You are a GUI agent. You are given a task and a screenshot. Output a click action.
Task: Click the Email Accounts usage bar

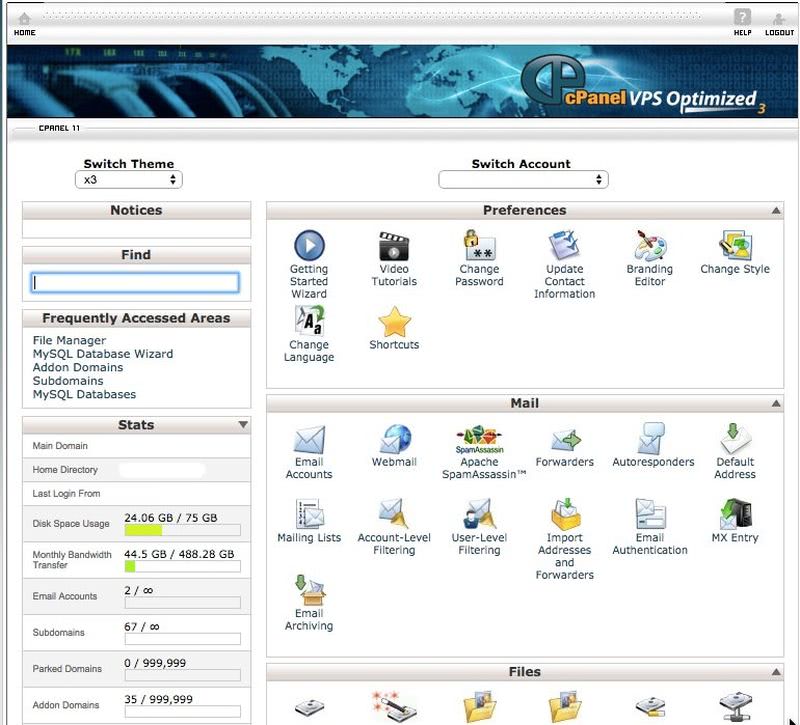(x=183, y=603)
